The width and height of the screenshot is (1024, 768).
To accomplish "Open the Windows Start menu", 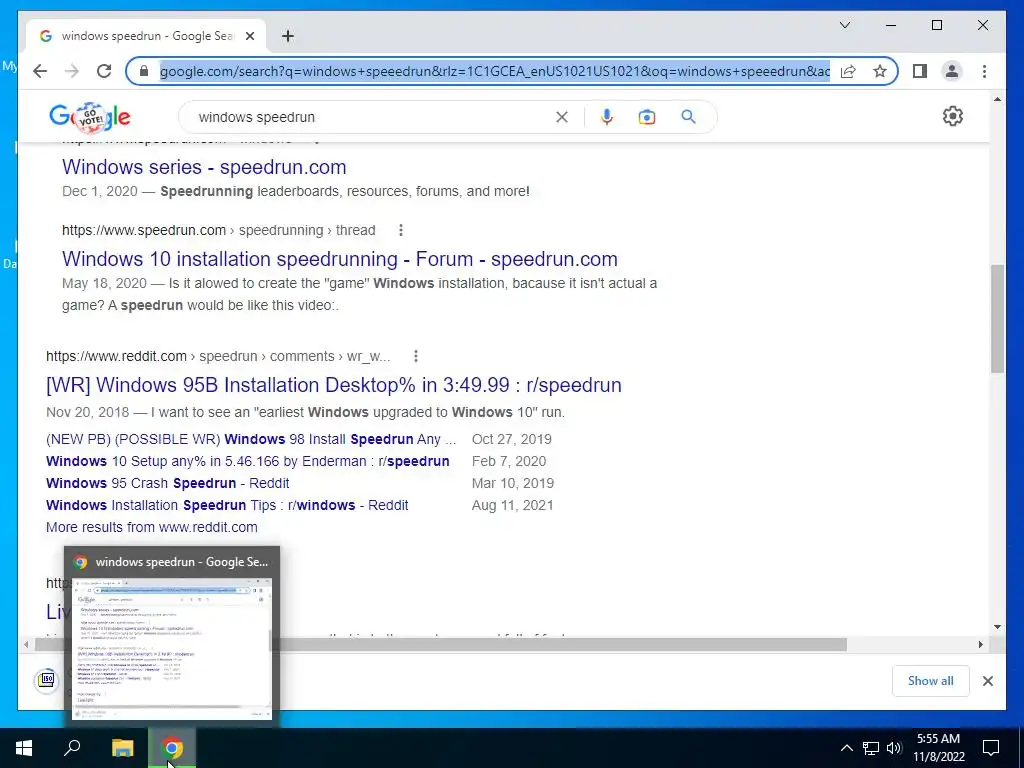I will click(24, 748).
